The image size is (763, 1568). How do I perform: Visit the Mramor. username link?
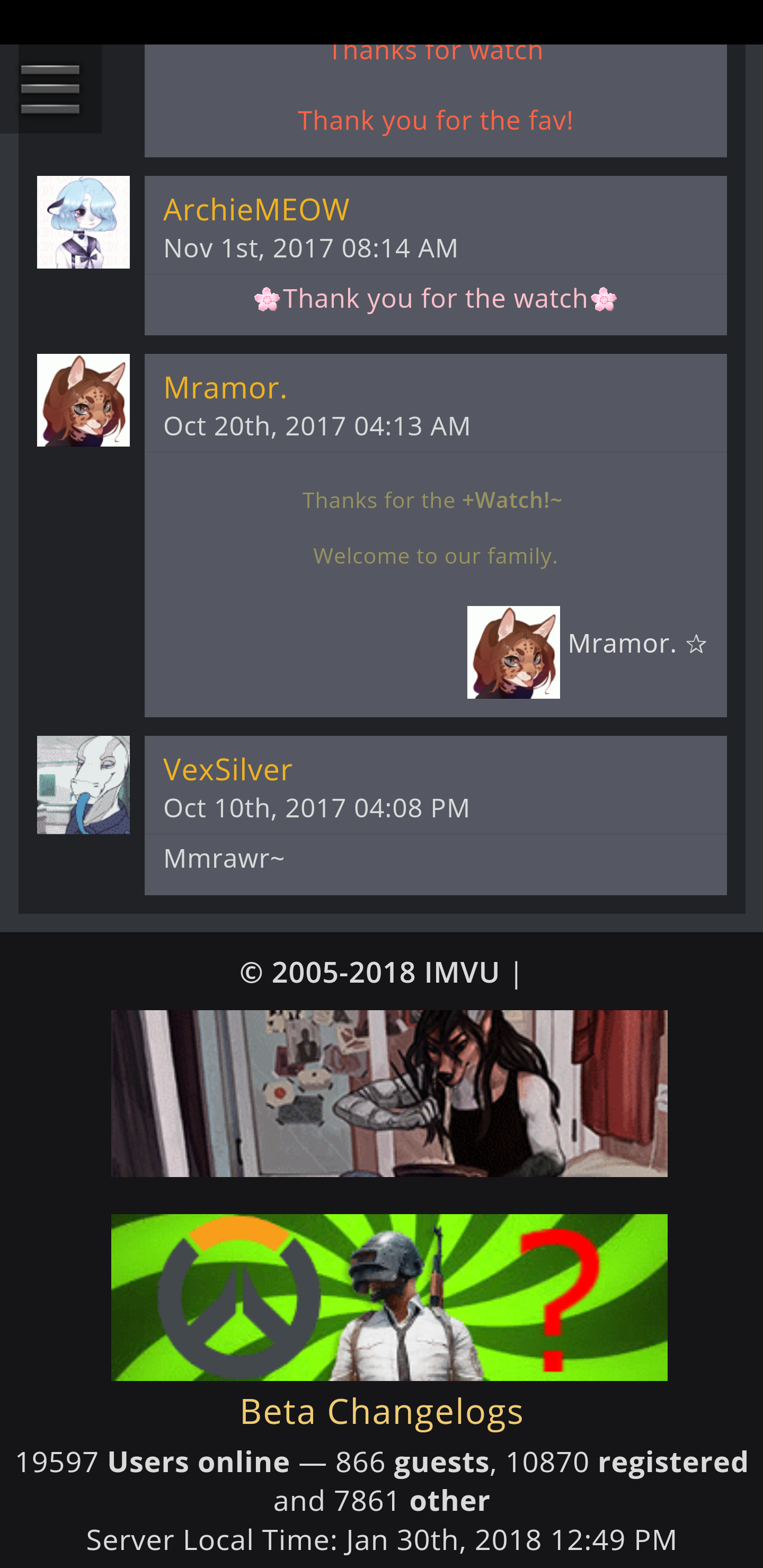225,387
